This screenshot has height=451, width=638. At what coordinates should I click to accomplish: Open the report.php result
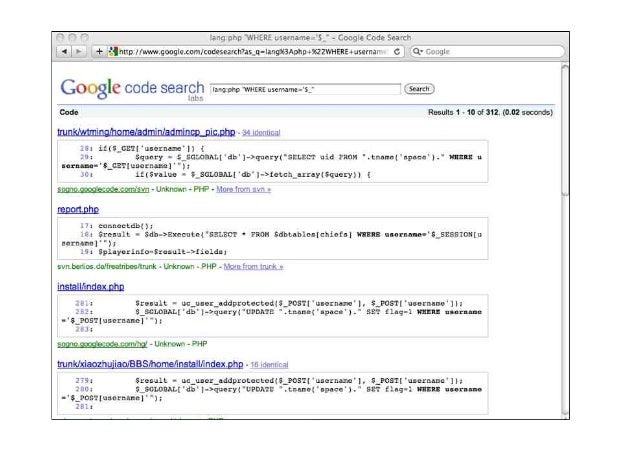coord(78,209)
